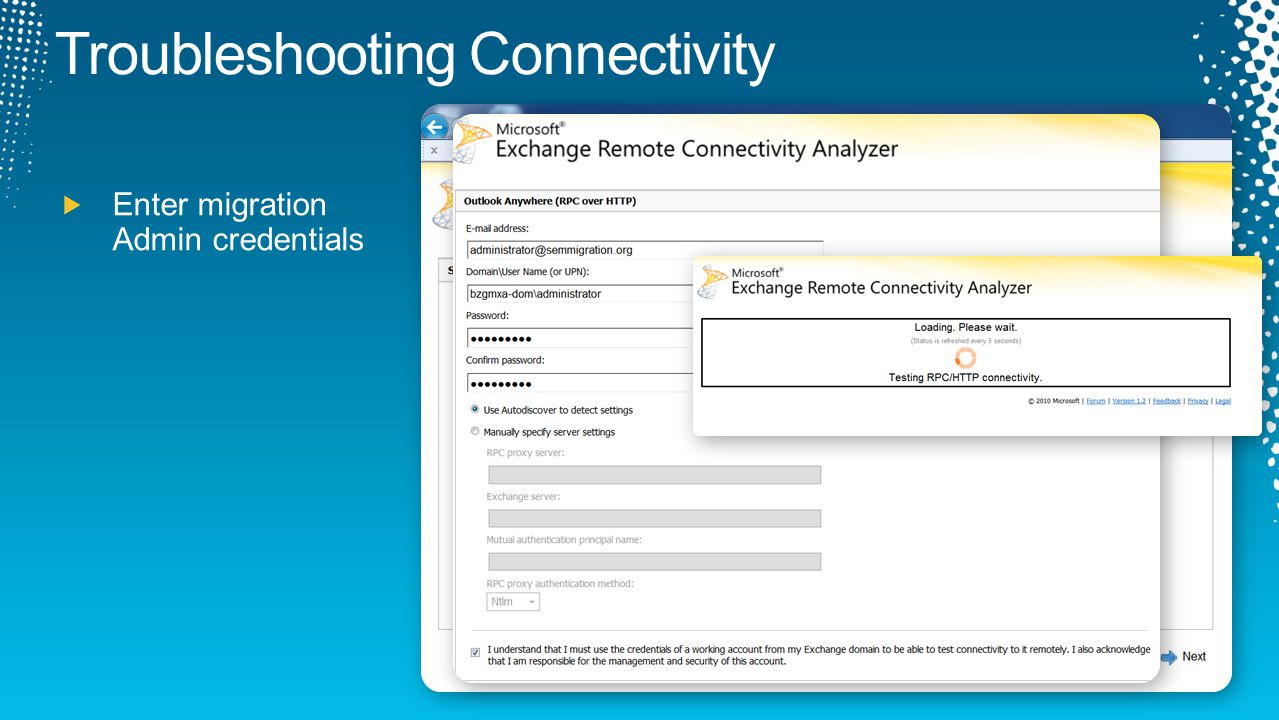
Task: Click the Testing RPC/HTTP connectivity text
Action: [965, 378]
